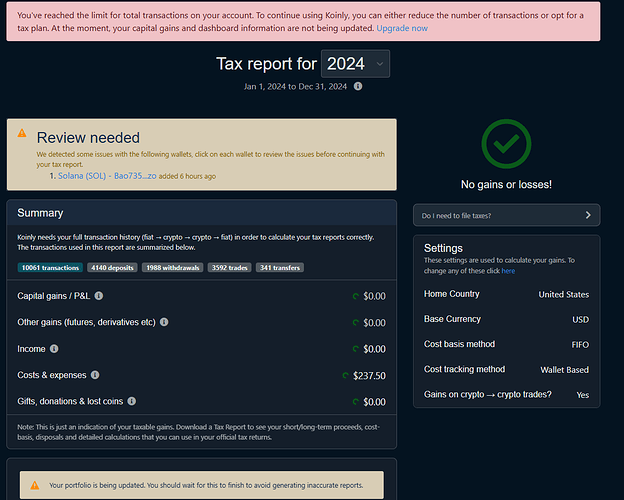Click the 3592 trades badge
This screenshot has width=624, height=500.
tap(230, 268)
